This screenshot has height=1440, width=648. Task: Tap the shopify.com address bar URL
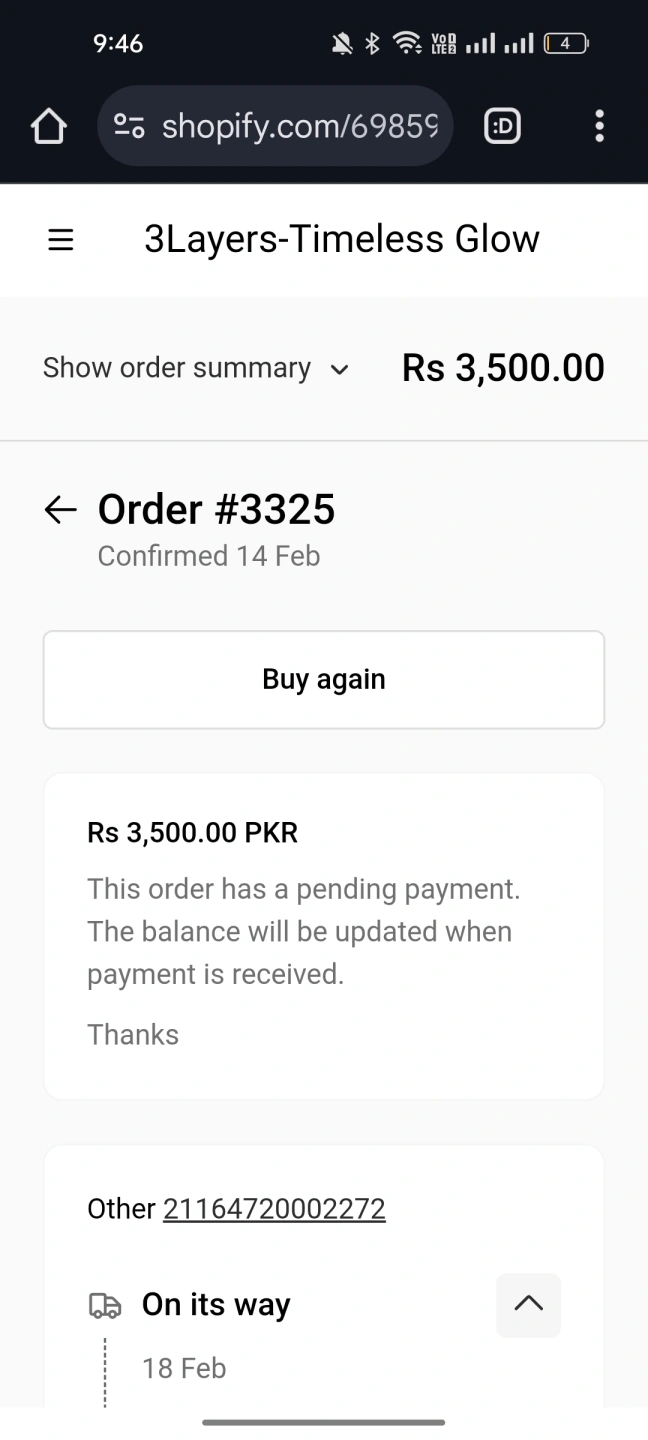point(299,127)
